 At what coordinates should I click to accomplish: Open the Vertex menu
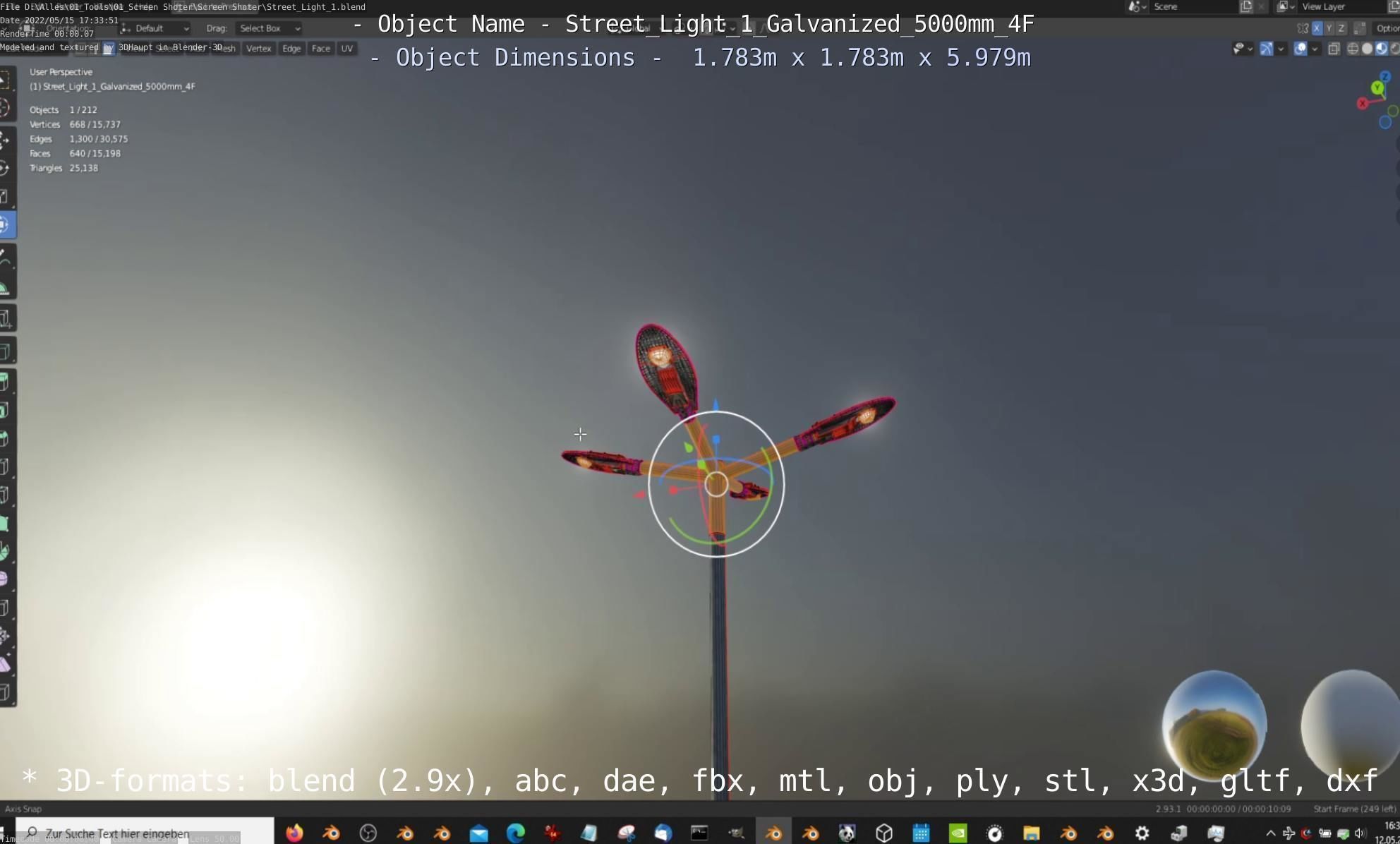tap(258, 49)
